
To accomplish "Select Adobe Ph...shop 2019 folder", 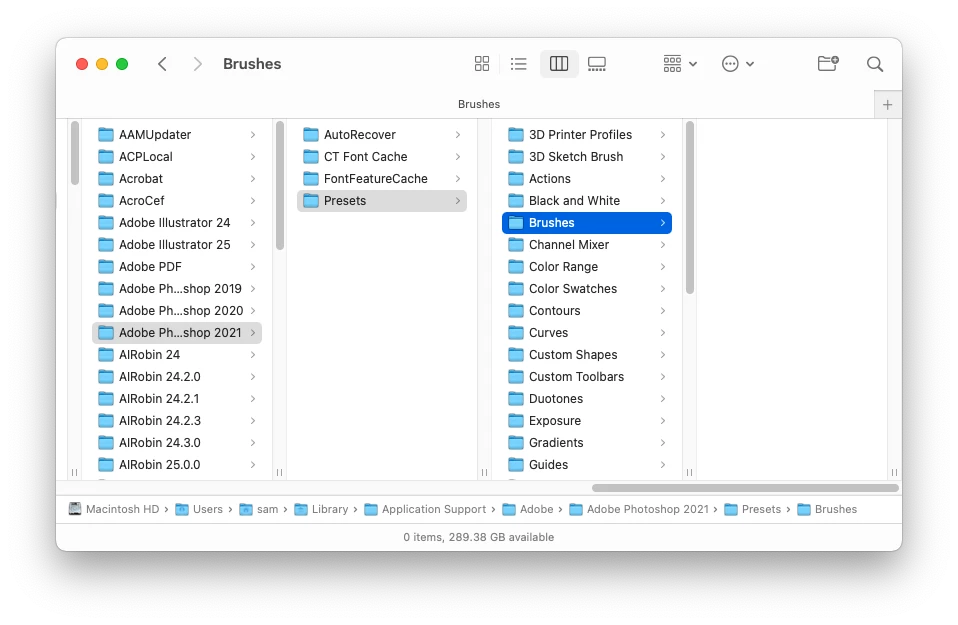I will pyautogui.click(x=177, y=288).
